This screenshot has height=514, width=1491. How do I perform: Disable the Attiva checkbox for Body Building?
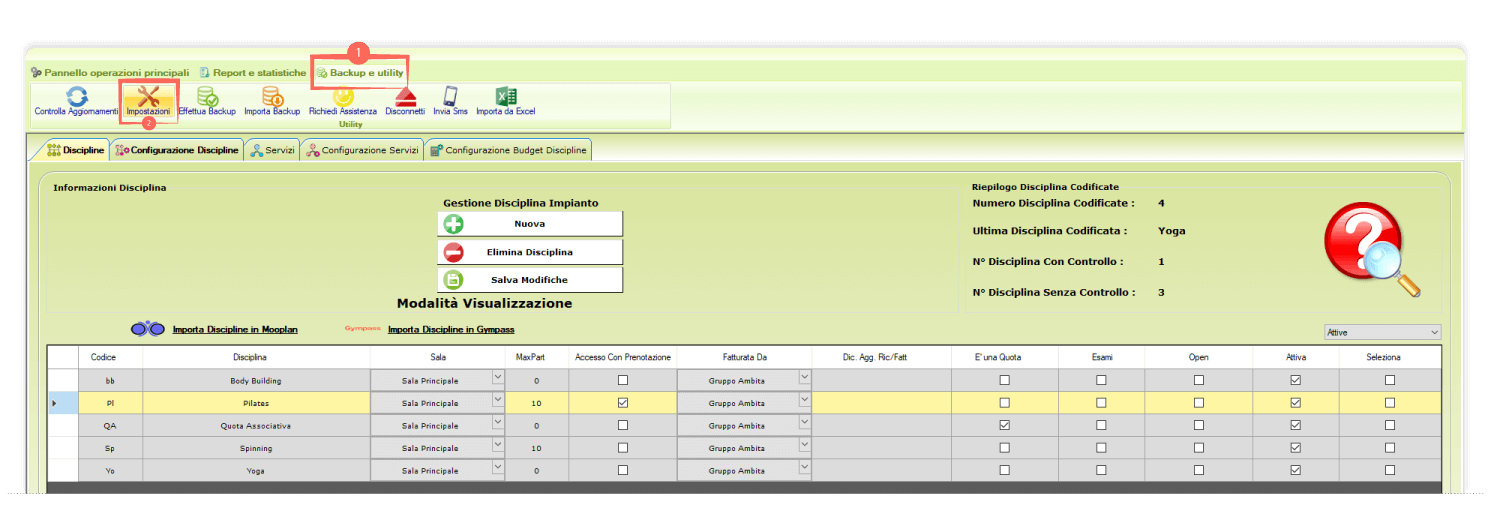click(1295, 380)
